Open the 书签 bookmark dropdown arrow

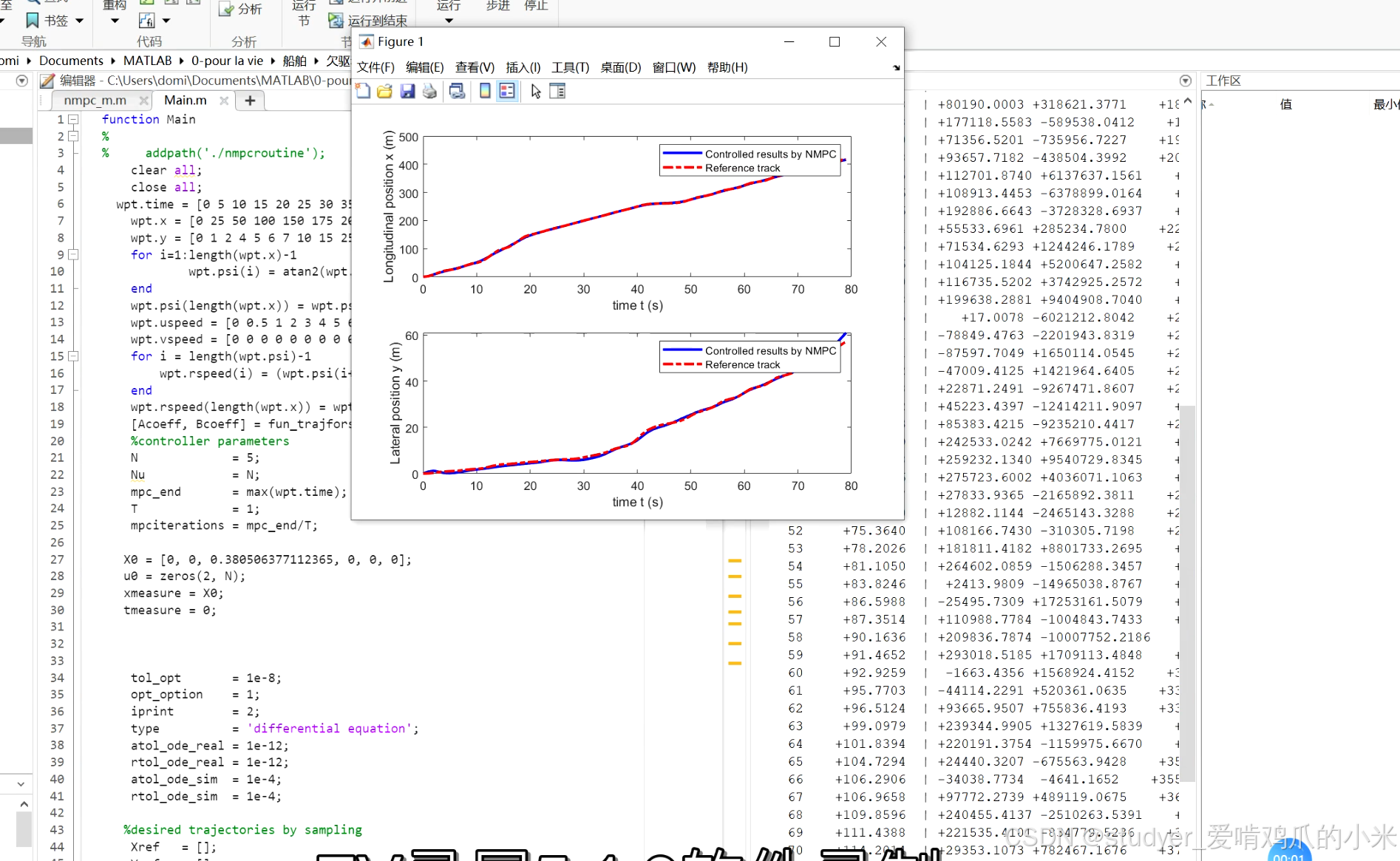click(80, 21)
